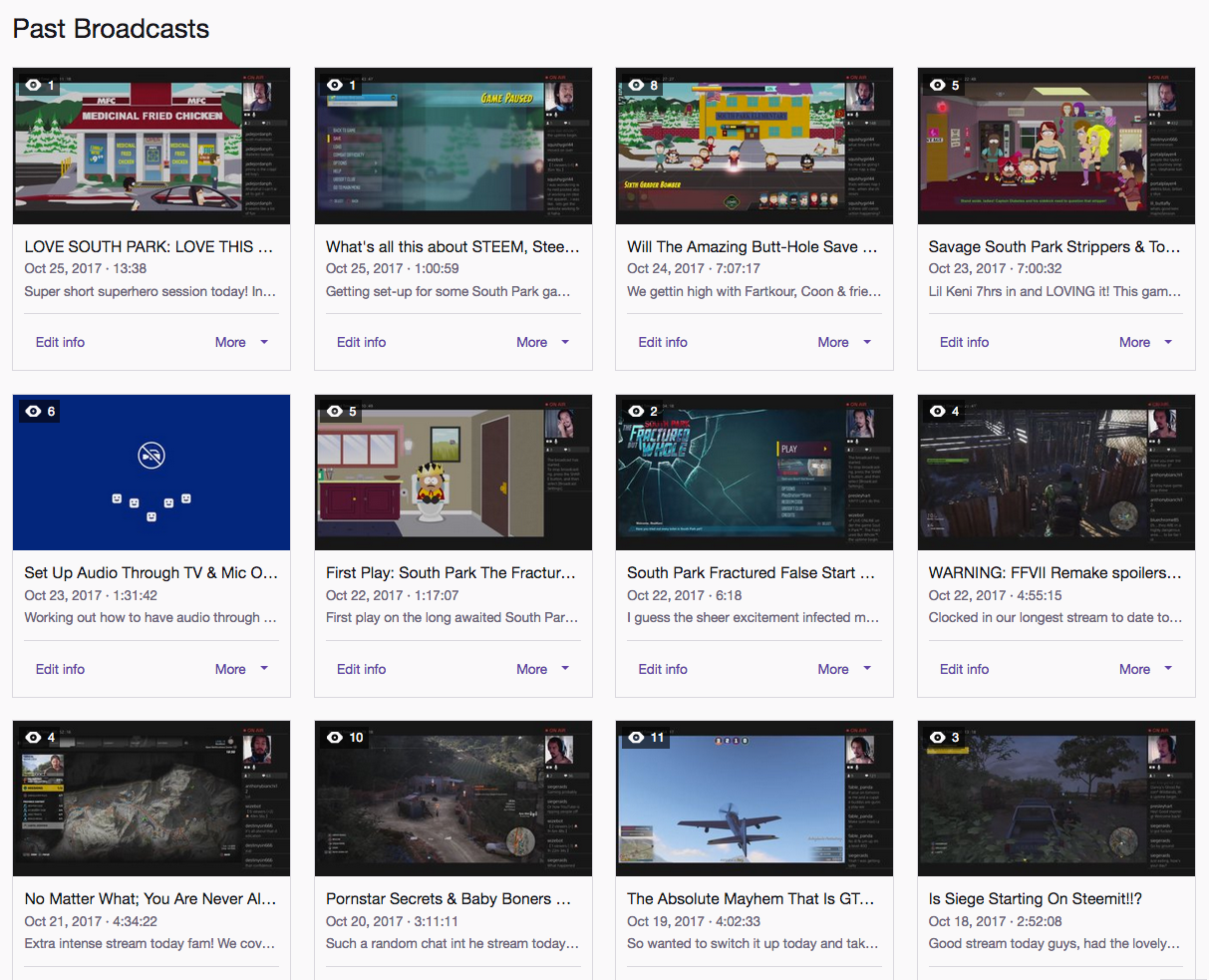The width and height of the screenshot is (1209, 980).
Task: Click title WARNING: FFVII Remake spoilers
Action: (1055, 572)
